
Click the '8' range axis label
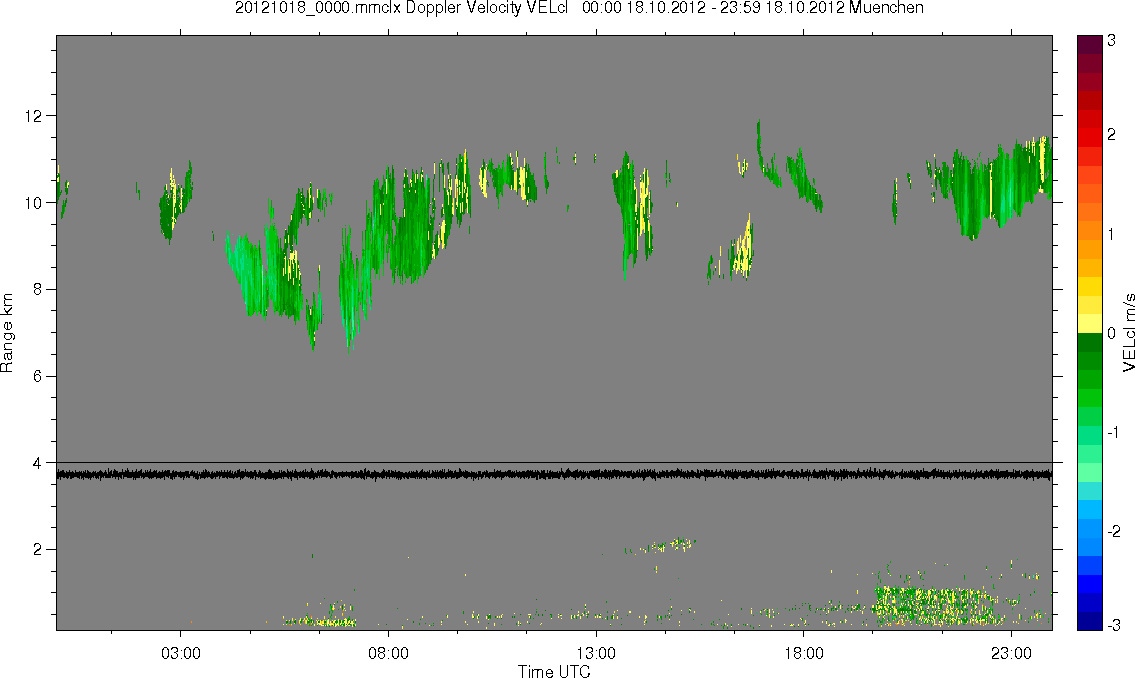tap(39, 289)
